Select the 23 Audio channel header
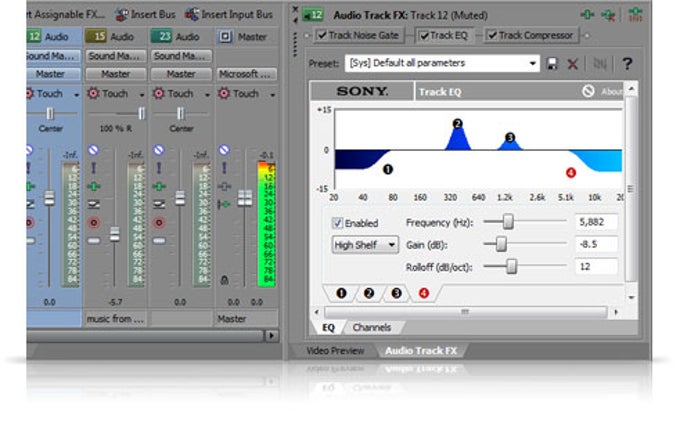The image size is (680, 440). point(181,37)
